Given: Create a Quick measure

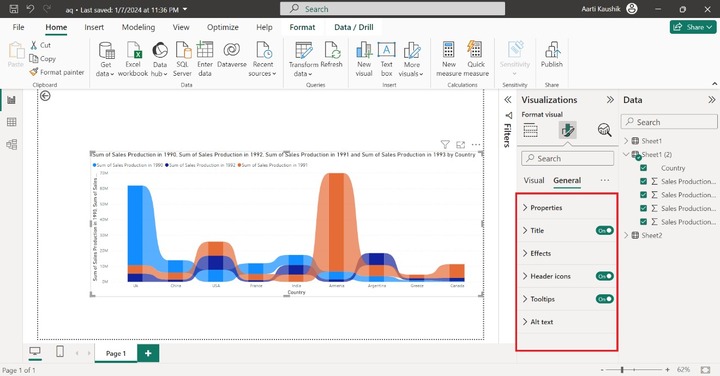Looking at the screenshot, I should [476, 59].
